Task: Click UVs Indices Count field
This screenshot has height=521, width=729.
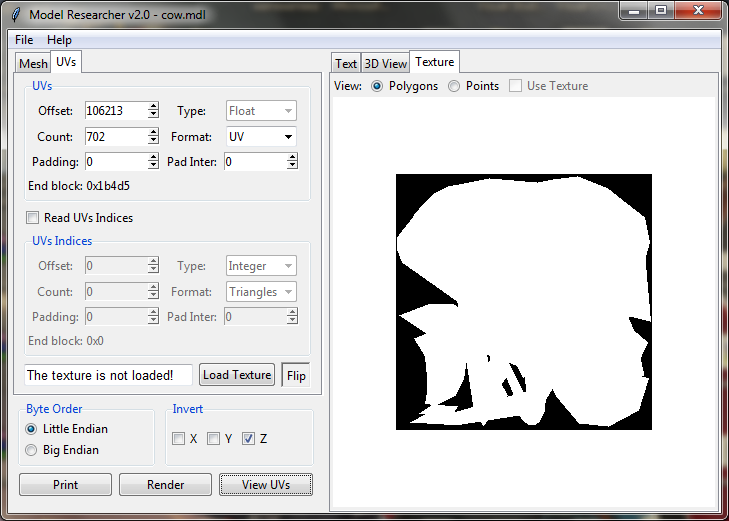Action: (116, 292)
